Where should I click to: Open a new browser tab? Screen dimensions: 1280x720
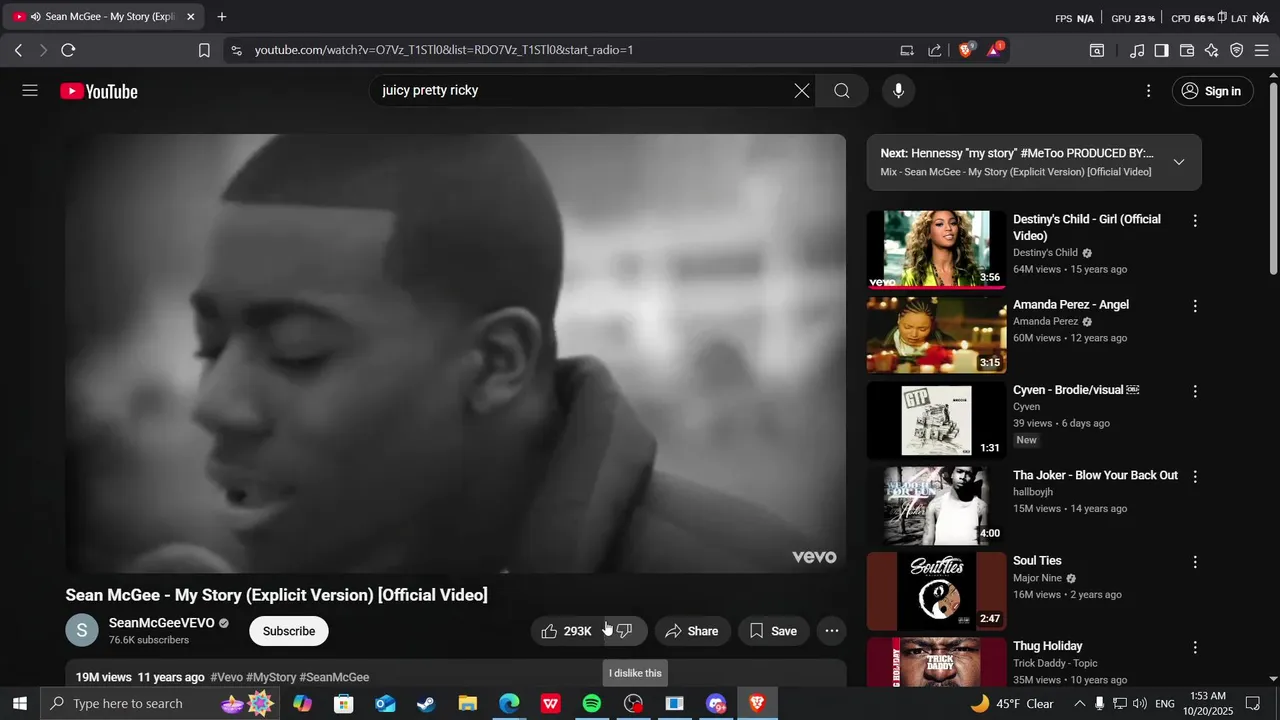[222, 17]
